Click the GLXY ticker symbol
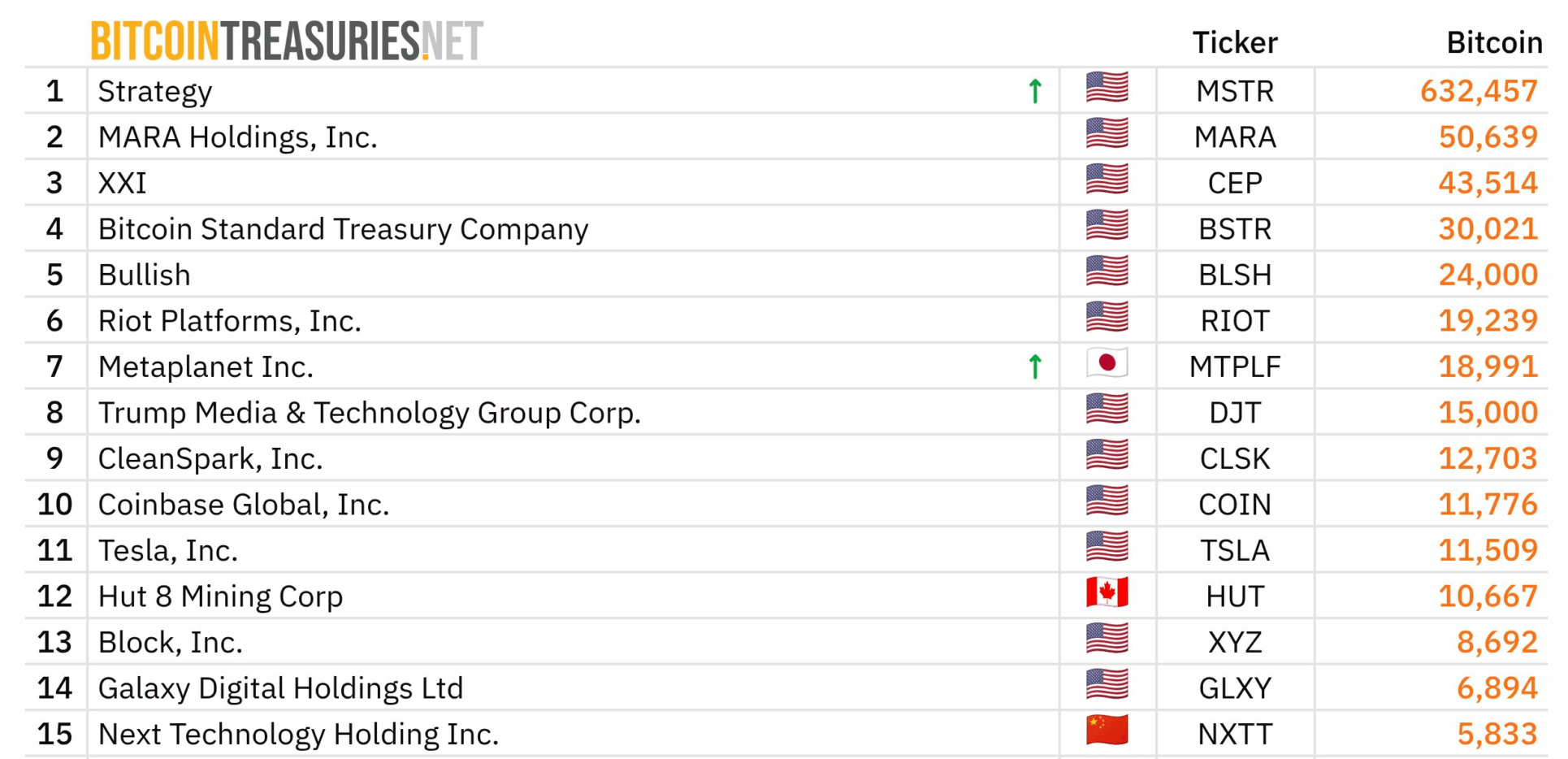 click(1234, 688)
